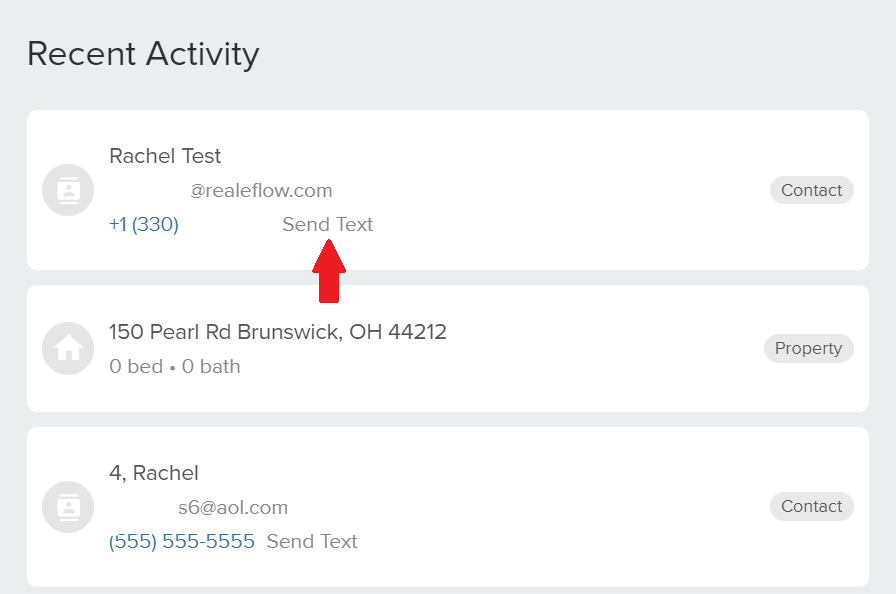Open the 4, Rachel contact name
896x594 pixels.
tap(154, 473)
